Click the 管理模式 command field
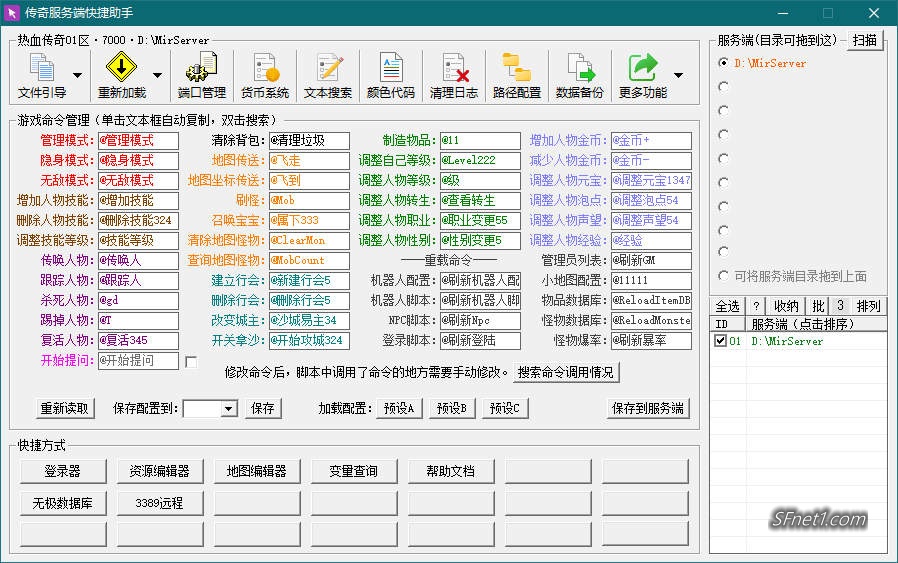Screen dimensions: 898x563 (x=138, y=140)
